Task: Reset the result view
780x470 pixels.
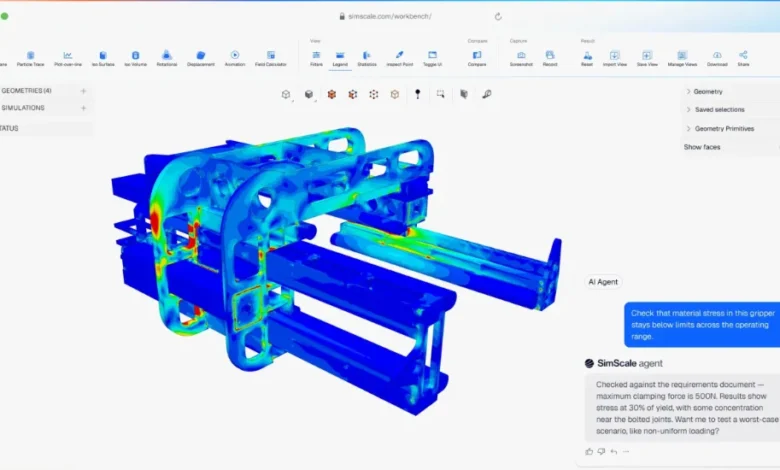Action: pos(587,58)
